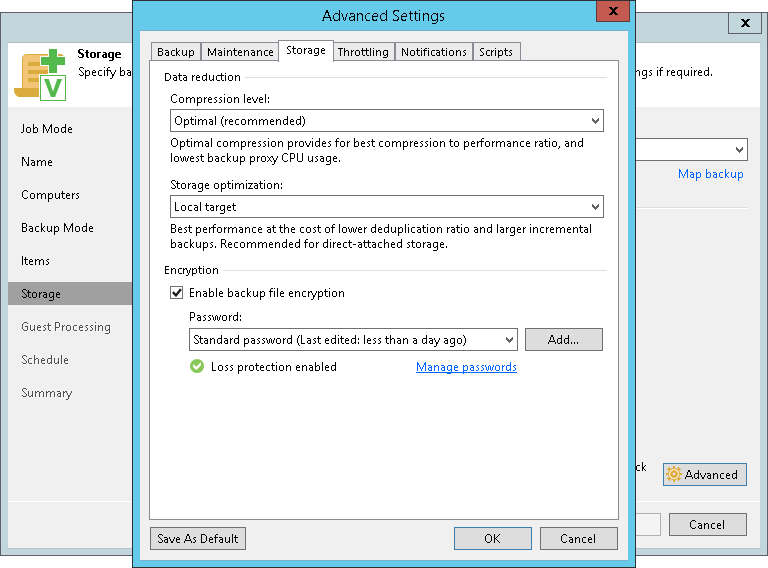Toggle Enable backup file encryption checkbox
The height and width of the screenshot is (568, 768).
tap(177, 293)
